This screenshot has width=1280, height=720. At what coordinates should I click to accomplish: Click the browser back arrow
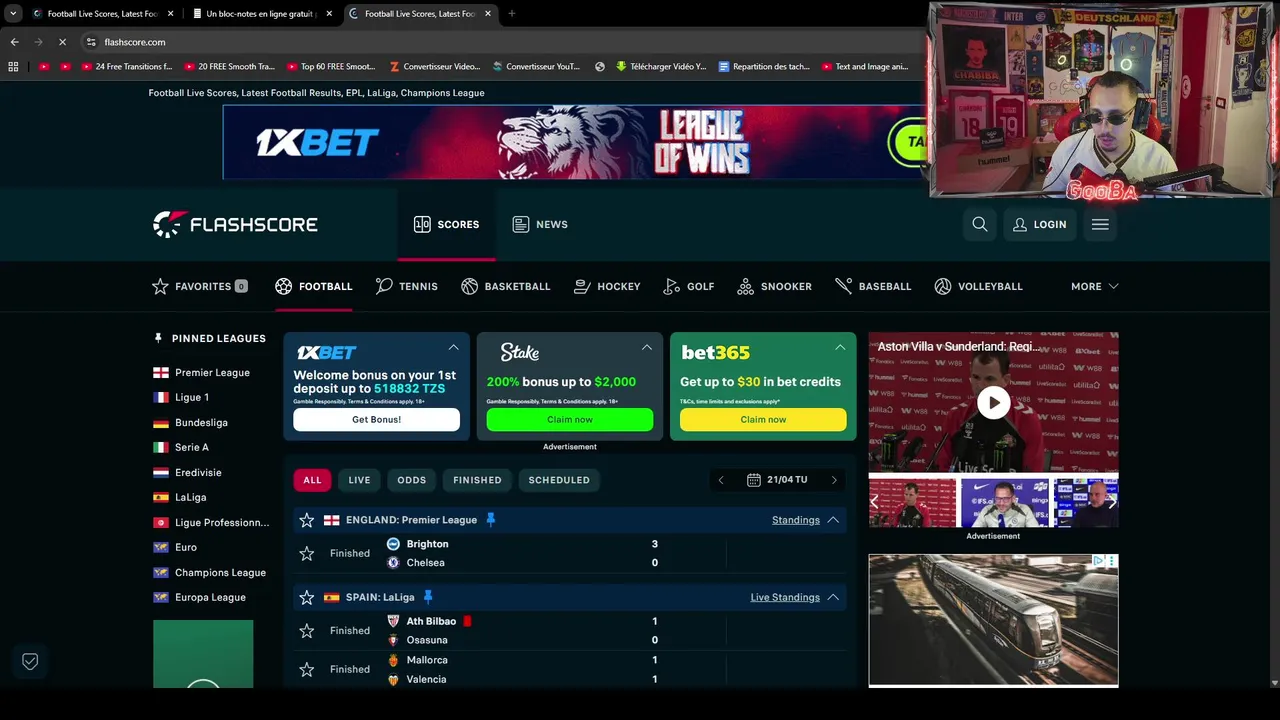pyautogui.click(x=14, y=42)
